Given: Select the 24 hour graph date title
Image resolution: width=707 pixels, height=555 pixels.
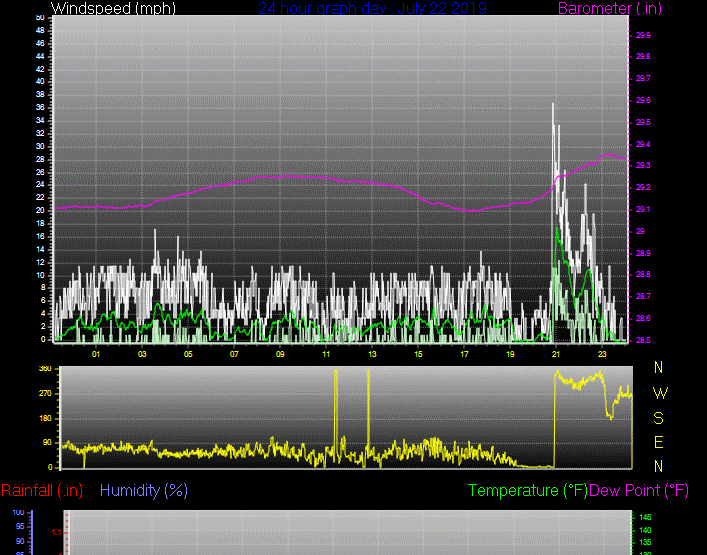Looking at the screenshot, I should tap(372, 9).
